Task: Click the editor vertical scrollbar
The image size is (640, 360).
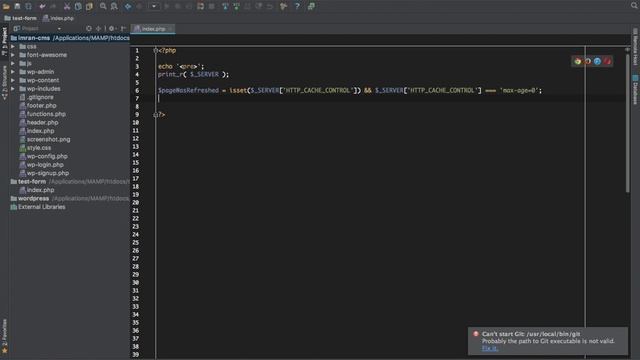Action: point(627,122)
